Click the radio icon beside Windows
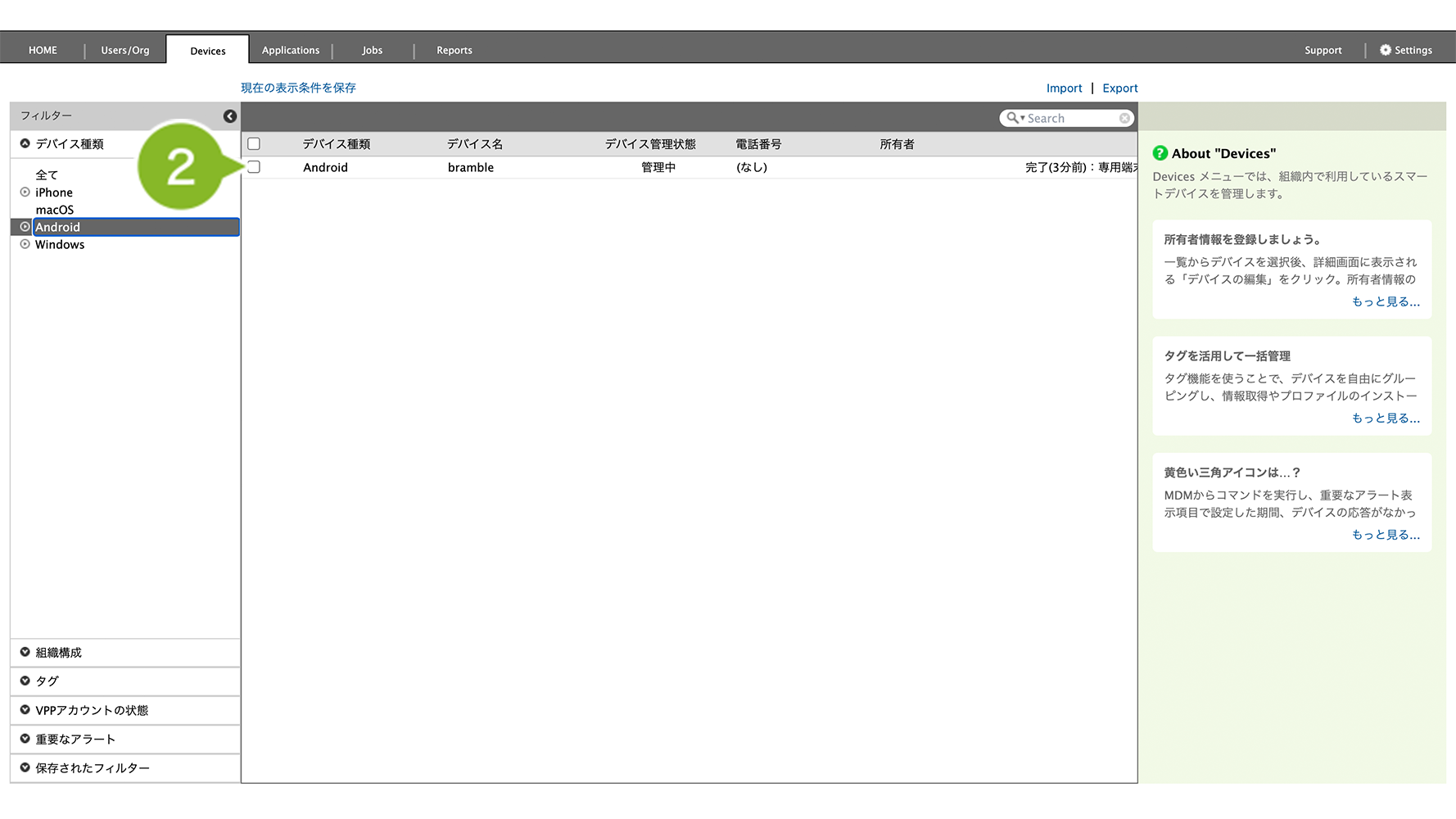This screenshot has width=1456, height=819. (x=25, y=244)
